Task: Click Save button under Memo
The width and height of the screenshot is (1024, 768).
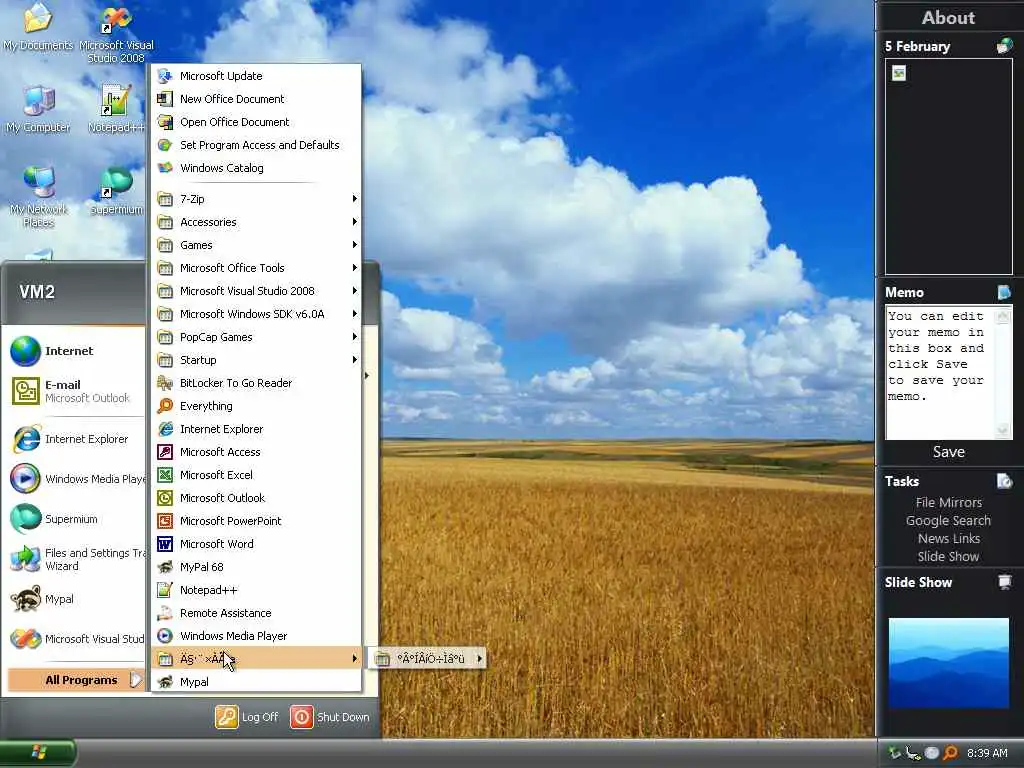Action: [948, 452]
